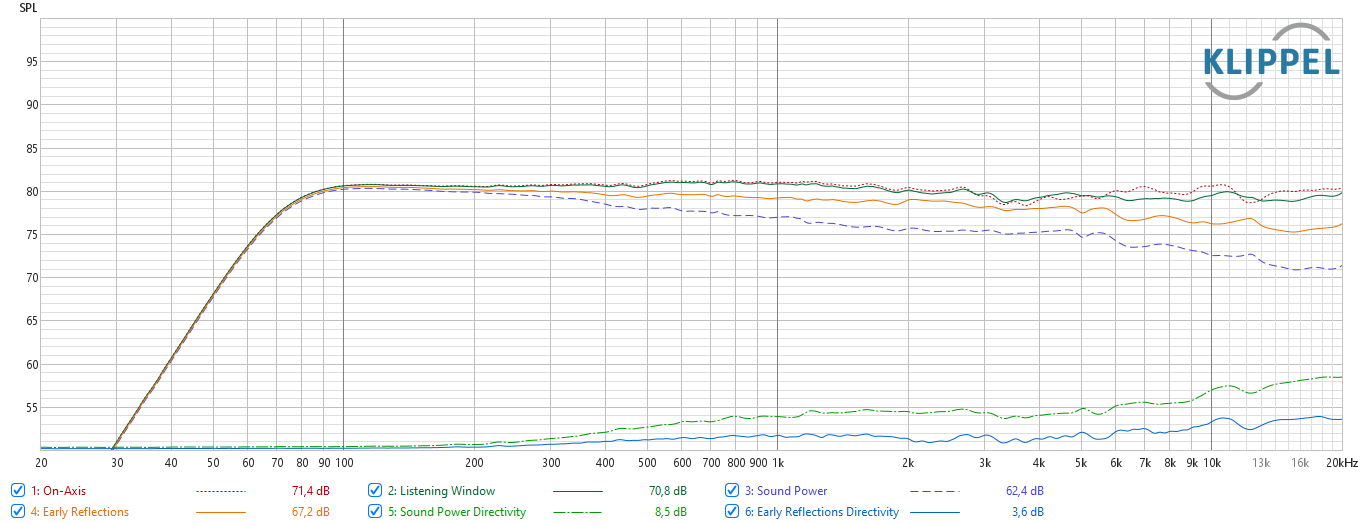Click the purple dashed Sound Power line sample

934,491
